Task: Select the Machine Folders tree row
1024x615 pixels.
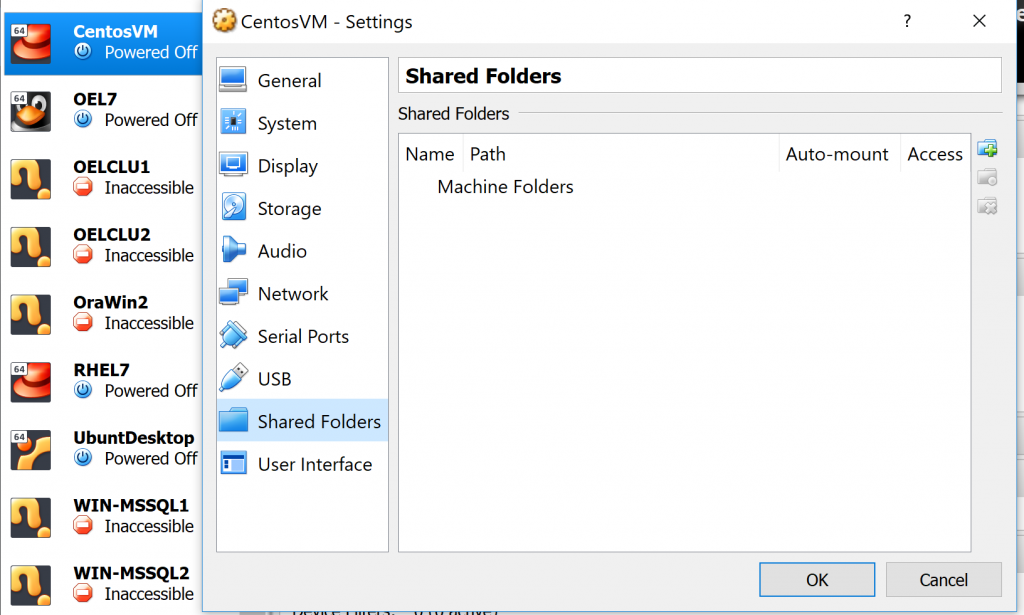Action: 684,187
